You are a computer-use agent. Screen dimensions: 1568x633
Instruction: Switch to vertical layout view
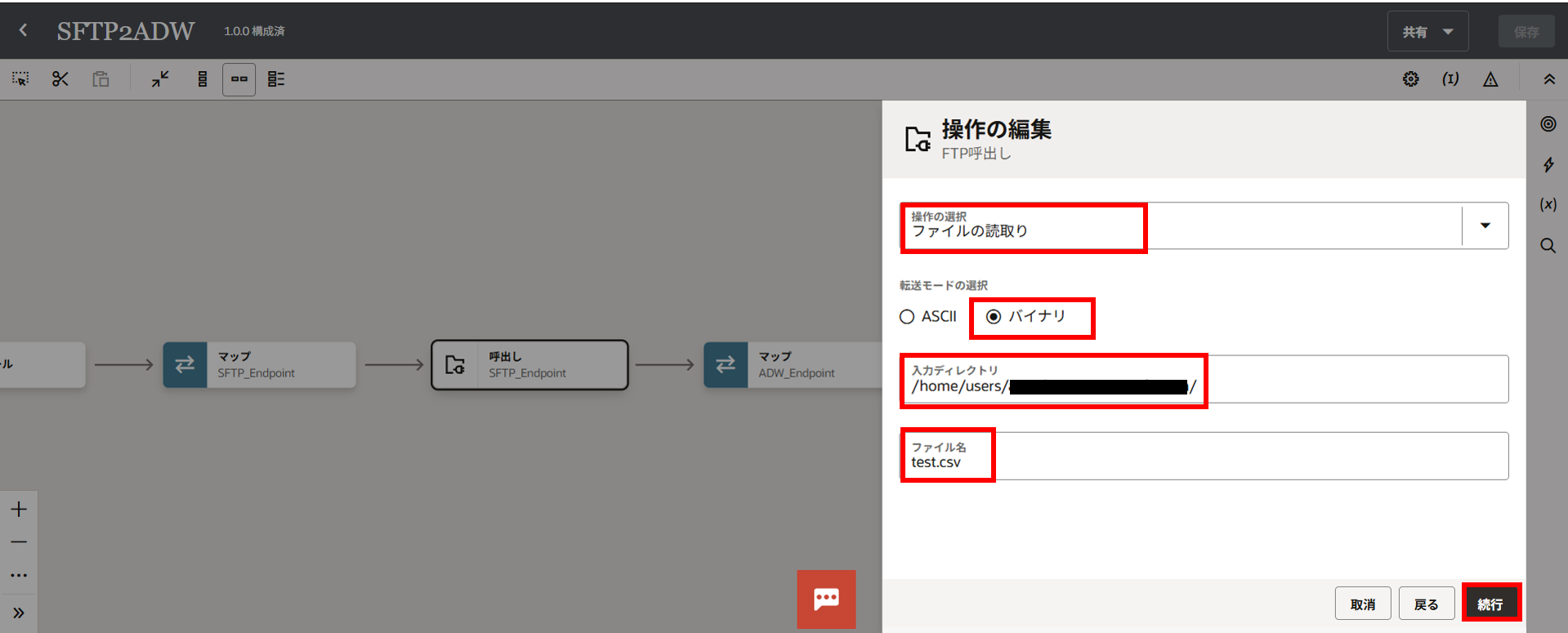pyautogui.click(x=202, y=79)
